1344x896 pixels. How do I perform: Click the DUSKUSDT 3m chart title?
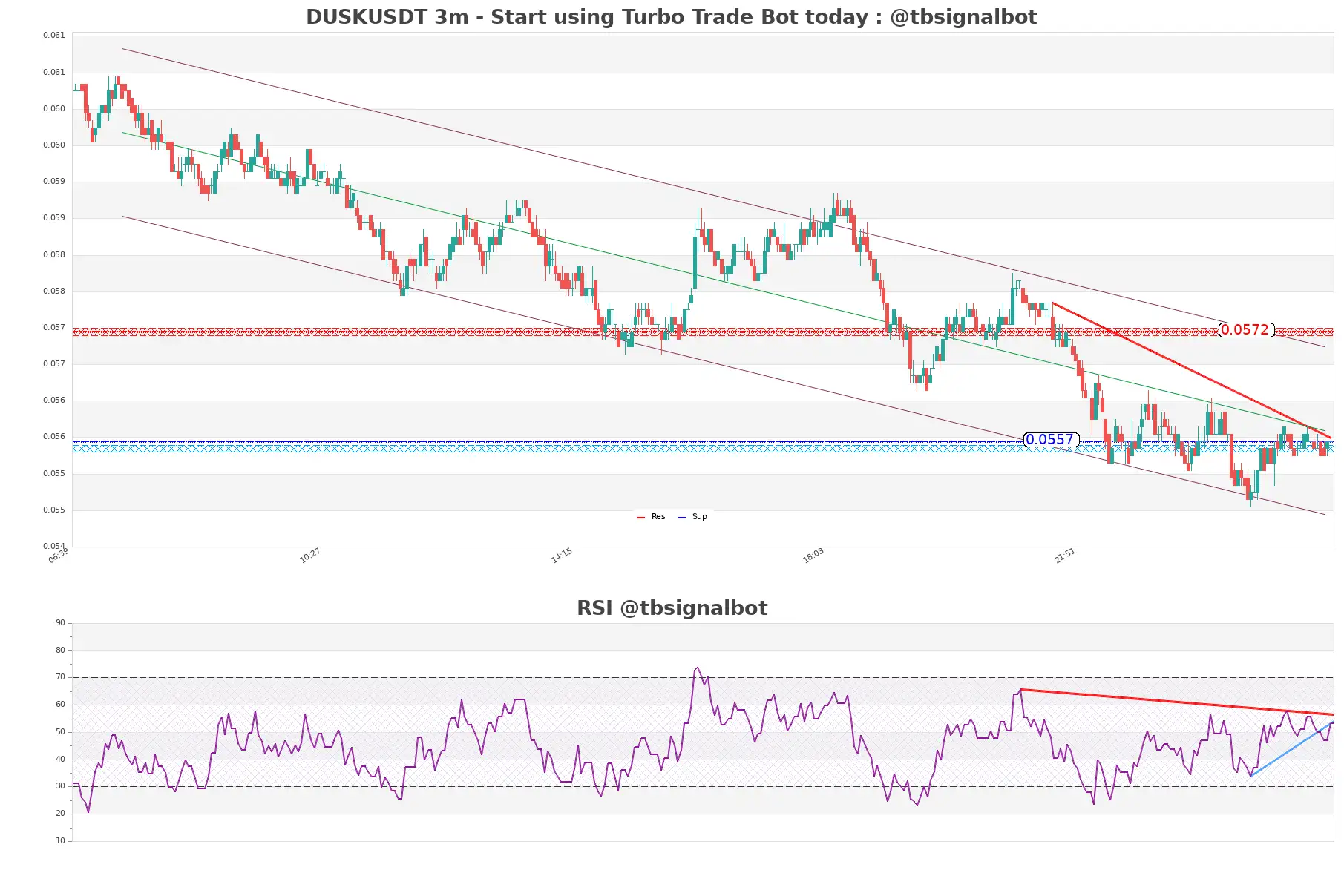click(x=671, y=17)
